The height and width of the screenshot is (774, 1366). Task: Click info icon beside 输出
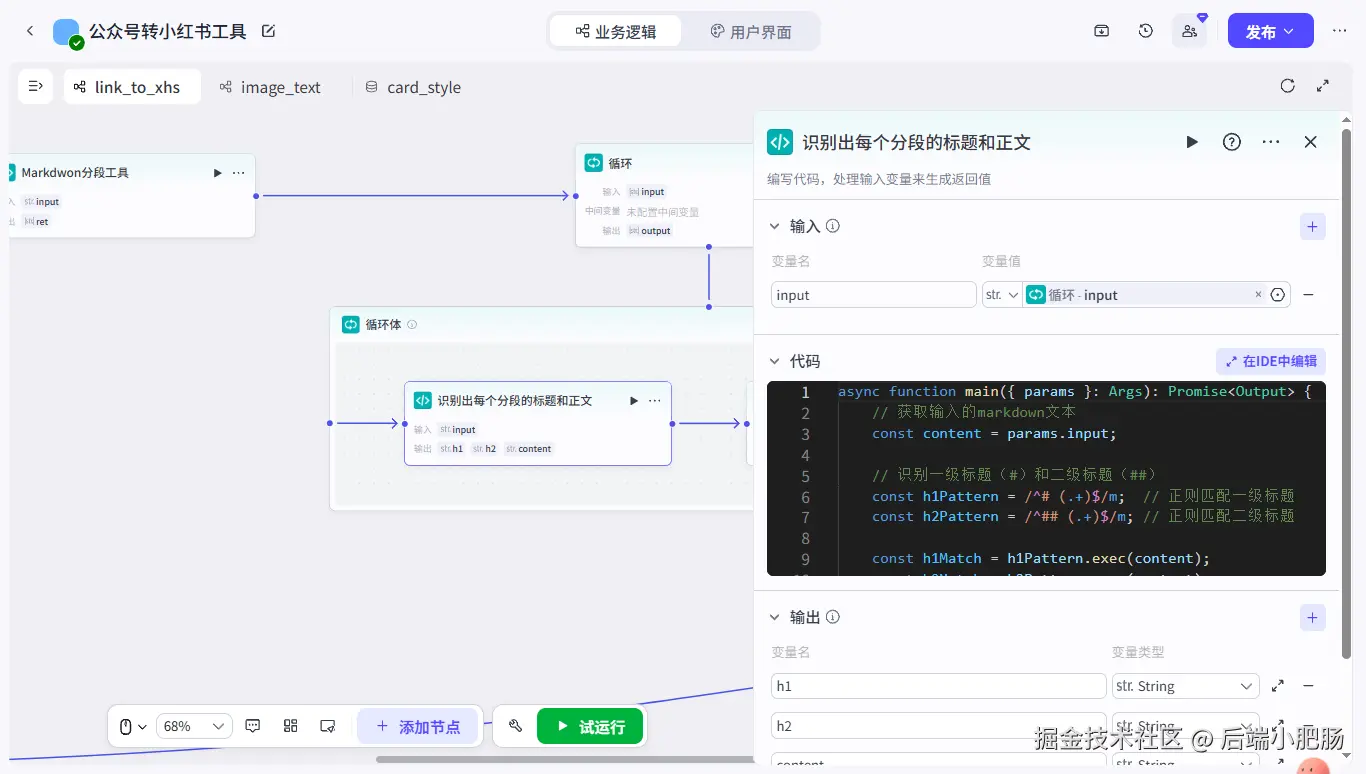(832, 617)
